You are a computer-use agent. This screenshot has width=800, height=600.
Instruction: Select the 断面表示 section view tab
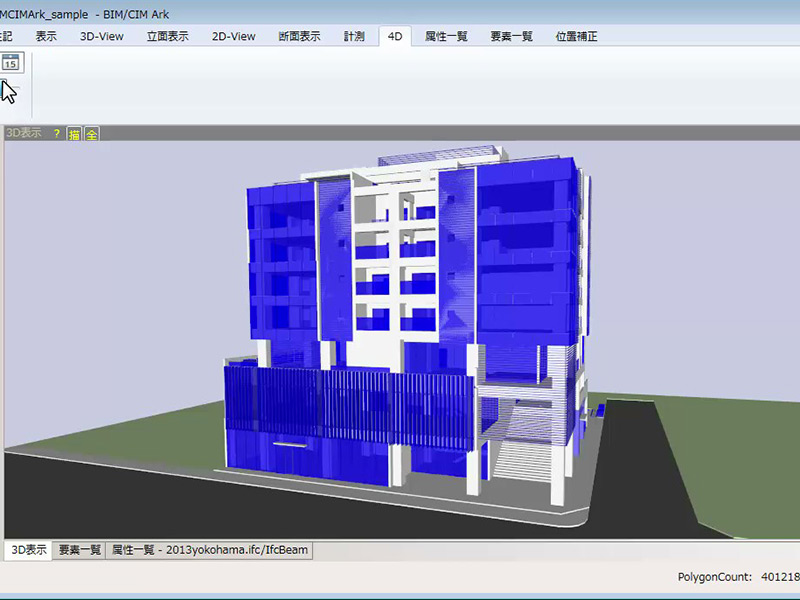coord(299,36)
